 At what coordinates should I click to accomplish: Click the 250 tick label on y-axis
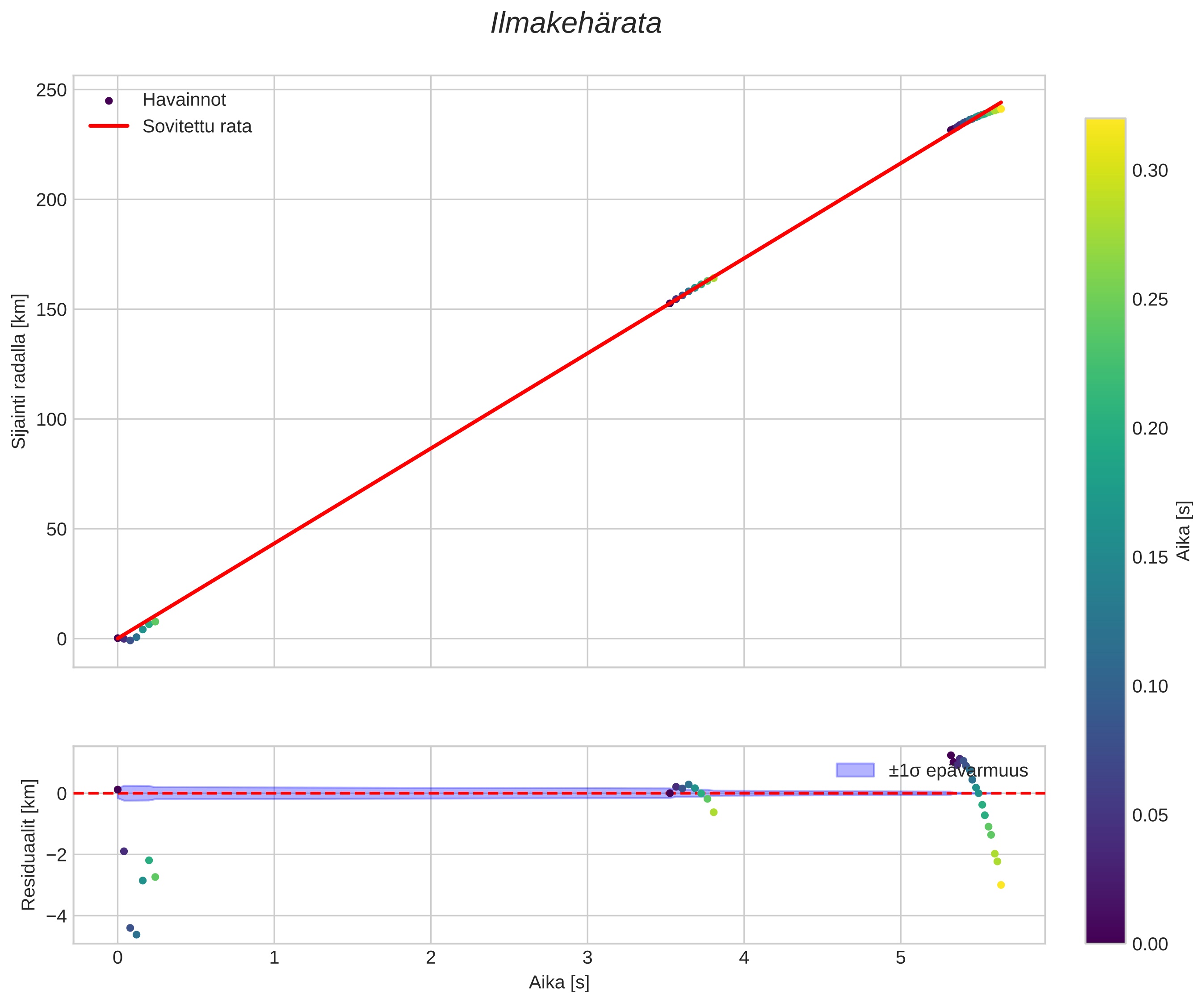[52, 90]
